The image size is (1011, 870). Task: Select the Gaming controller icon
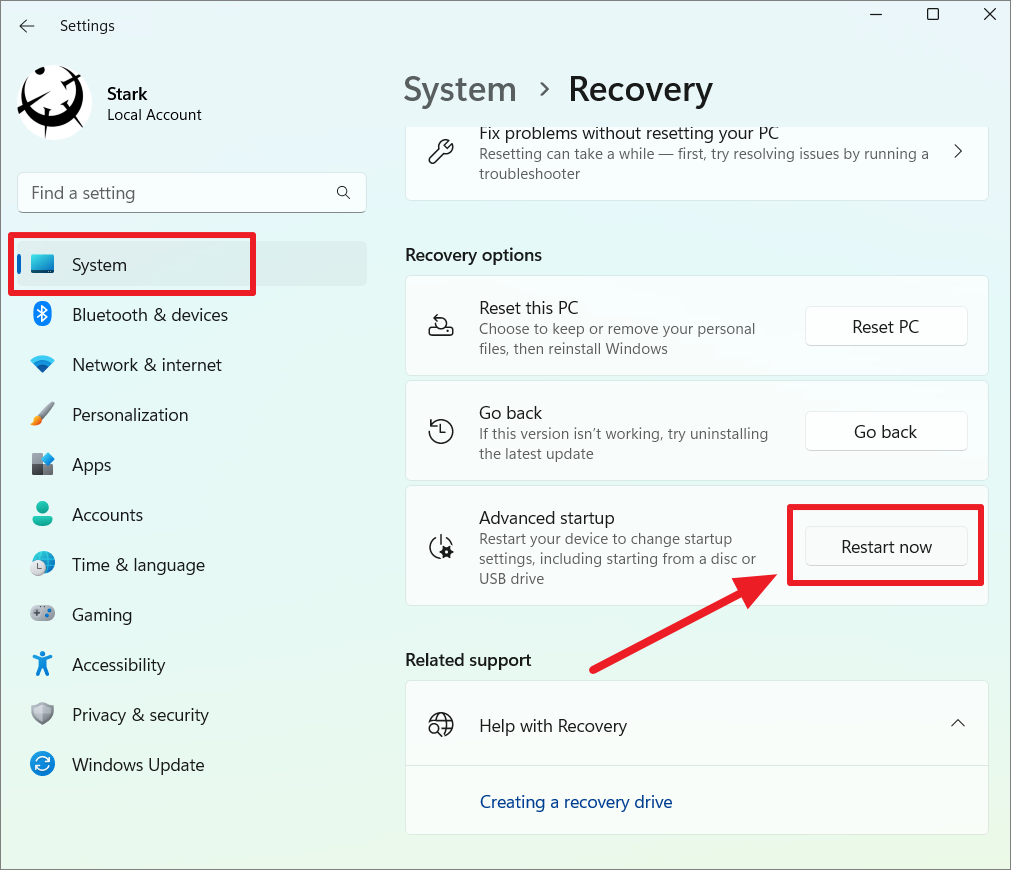pyautogui.click(x=42, y=615)
